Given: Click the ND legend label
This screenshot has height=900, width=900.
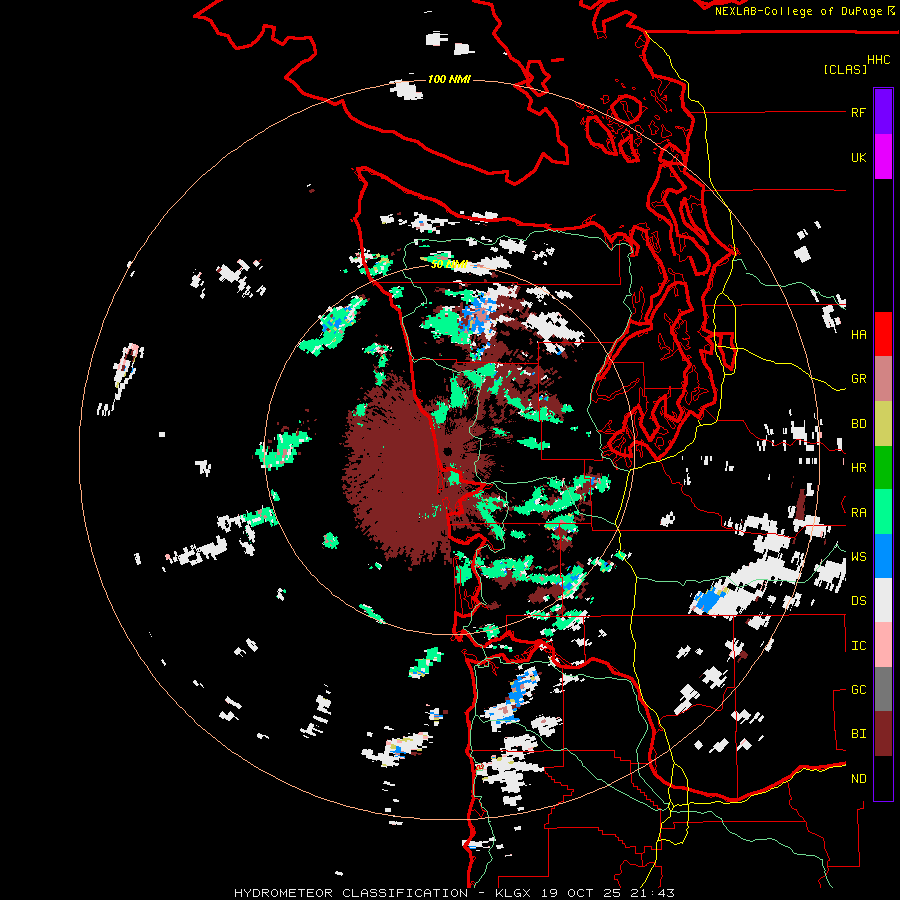Looking at the screenshot, I should [x=858, y=779].
